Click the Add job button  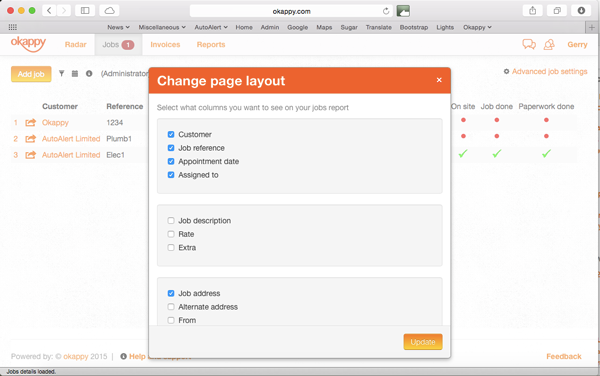pos(31,74)
